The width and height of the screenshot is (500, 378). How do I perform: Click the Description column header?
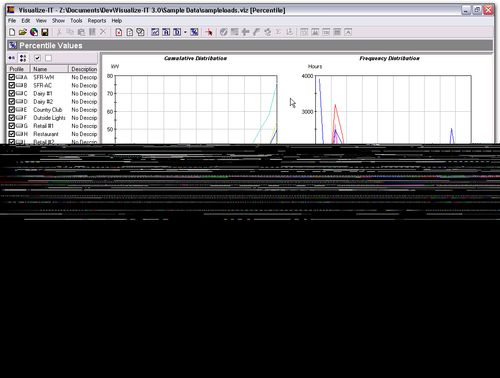click(83, 69)
